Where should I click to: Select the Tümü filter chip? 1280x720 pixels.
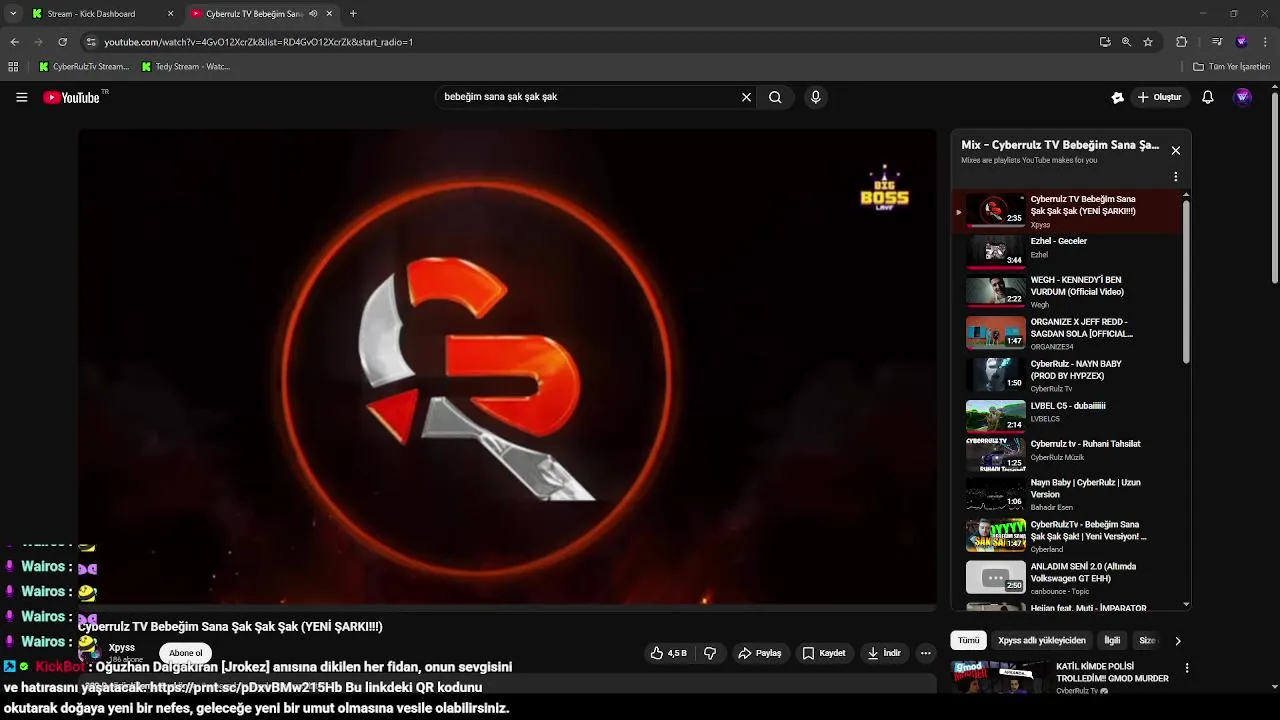point(968,640)
